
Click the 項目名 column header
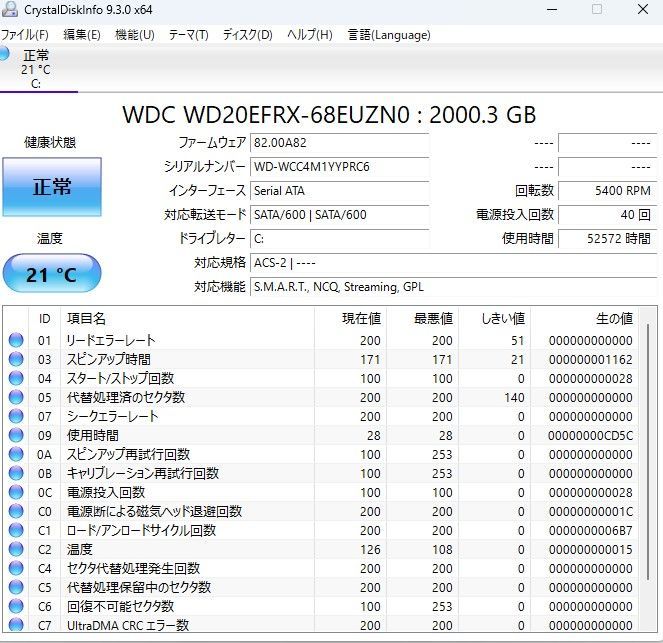coord(188,318)
